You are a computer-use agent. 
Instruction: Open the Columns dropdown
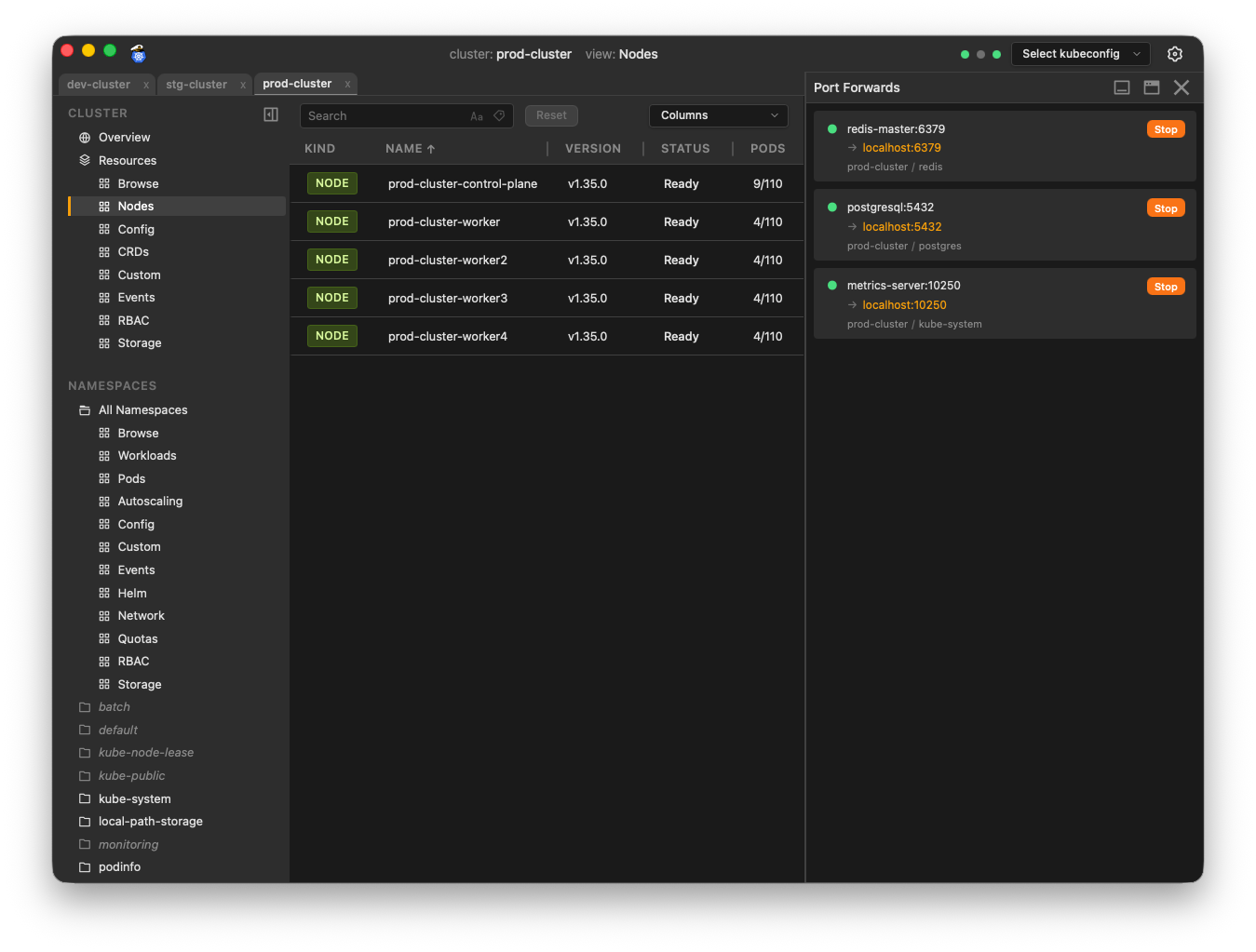718,115
